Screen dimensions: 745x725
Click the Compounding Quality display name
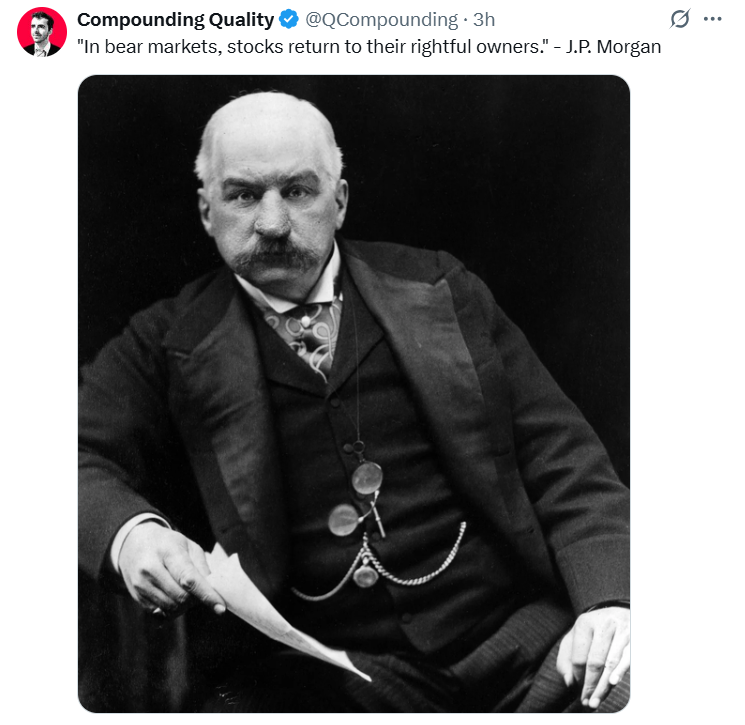pos(175,19)
